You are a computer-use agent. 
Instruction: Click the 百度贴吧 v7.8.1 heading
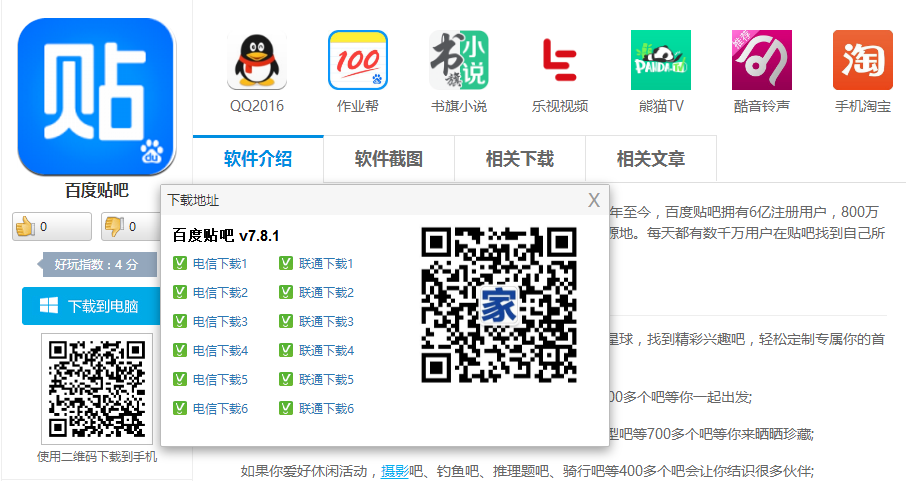point(226,236)
